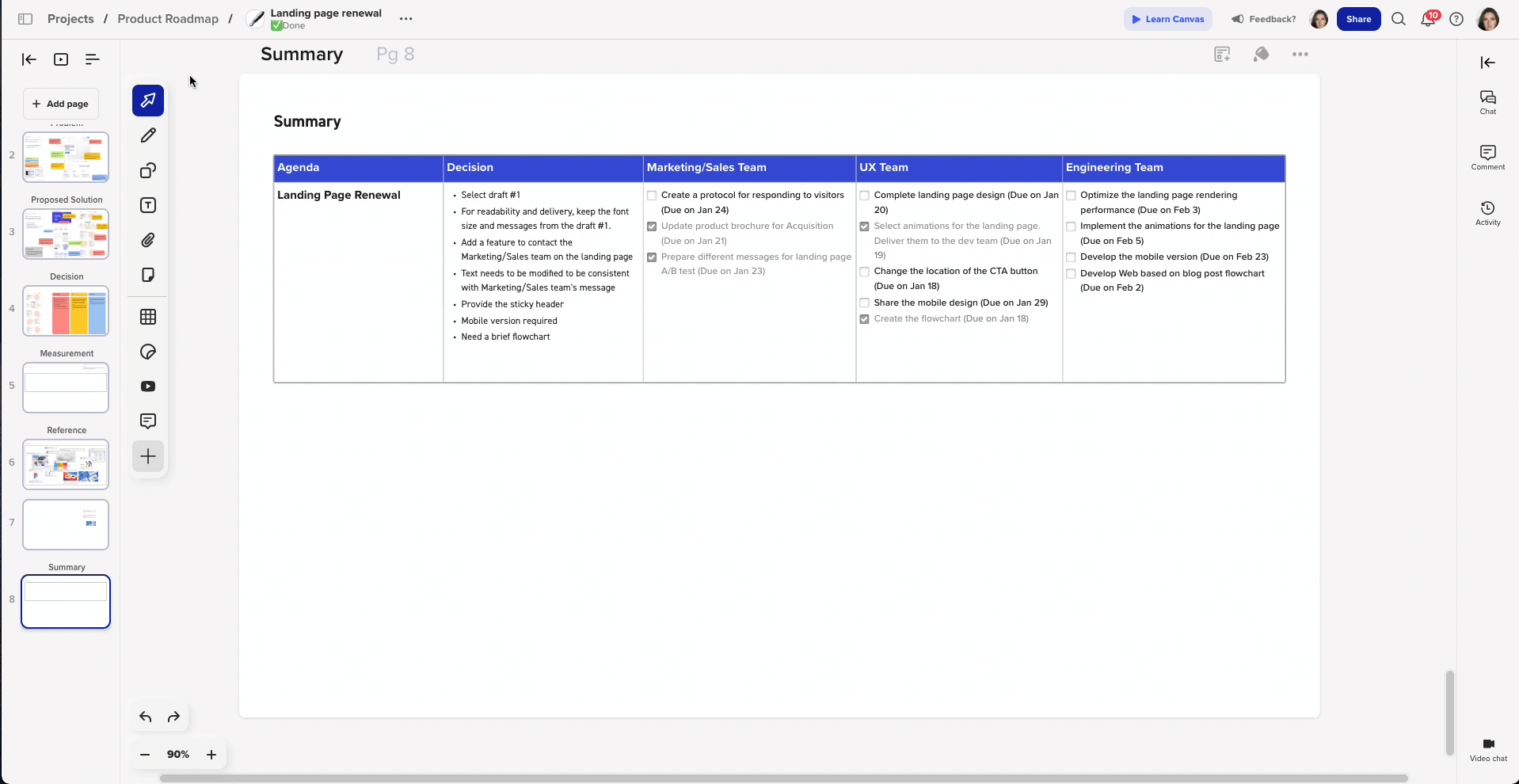Screen dimensions: 1519x784
Task: Select the text box tool
Action: pyautogui.click(x=148, y=205)
